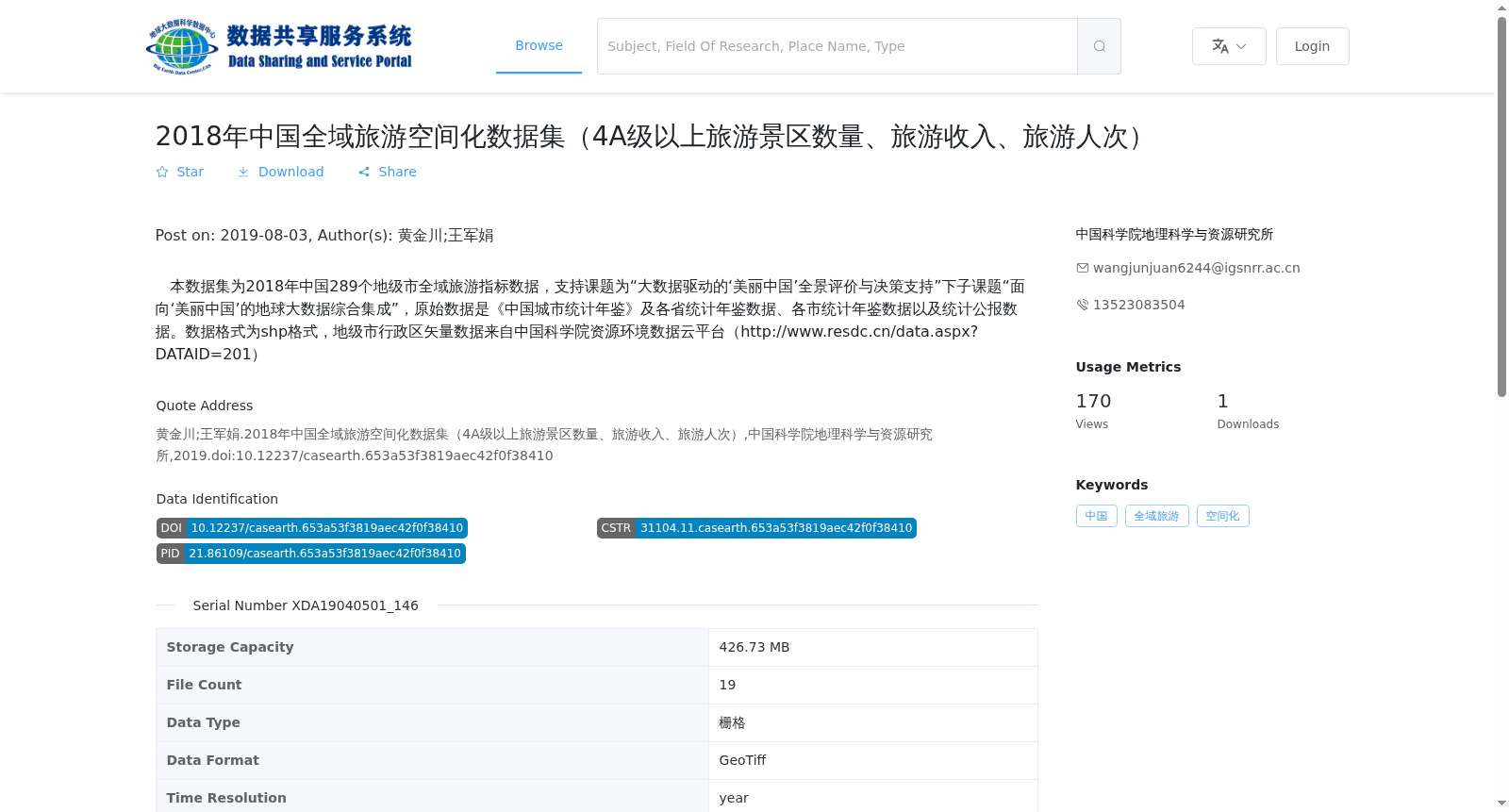Click phone number 13523083504
The image size is (1509, 812).
[x=1138, y=305]
